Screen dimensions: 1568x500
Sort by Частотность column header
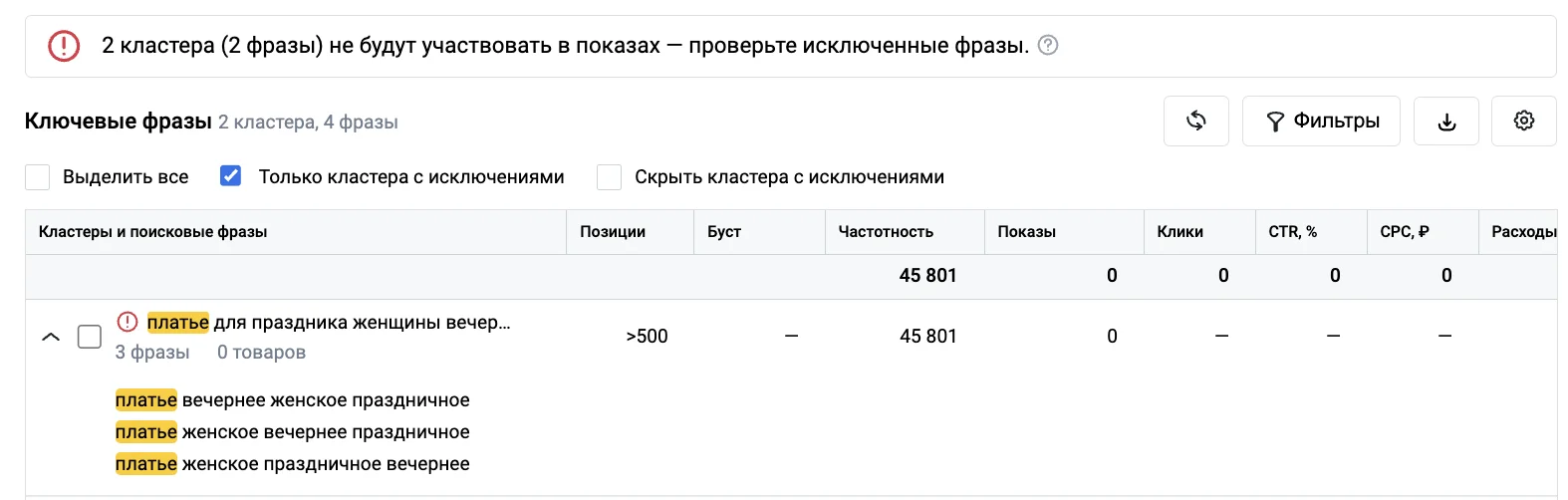click(x=886, y=232)
